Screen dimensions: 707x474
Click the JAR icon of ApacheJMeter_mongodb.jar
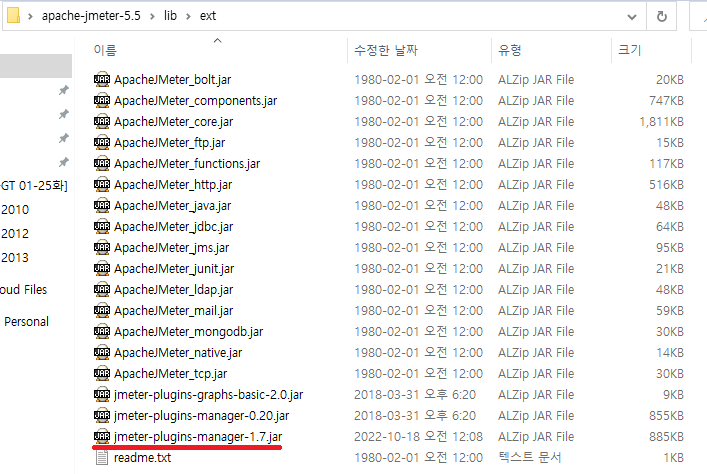102,331
